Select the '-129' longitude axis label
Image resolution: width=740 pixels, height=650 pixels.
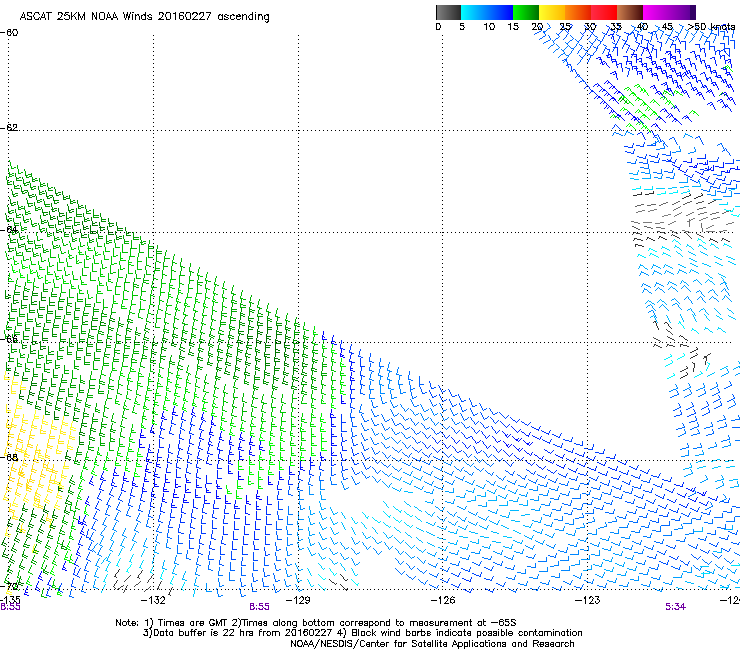pyautogui.click(x=298, y=600)
